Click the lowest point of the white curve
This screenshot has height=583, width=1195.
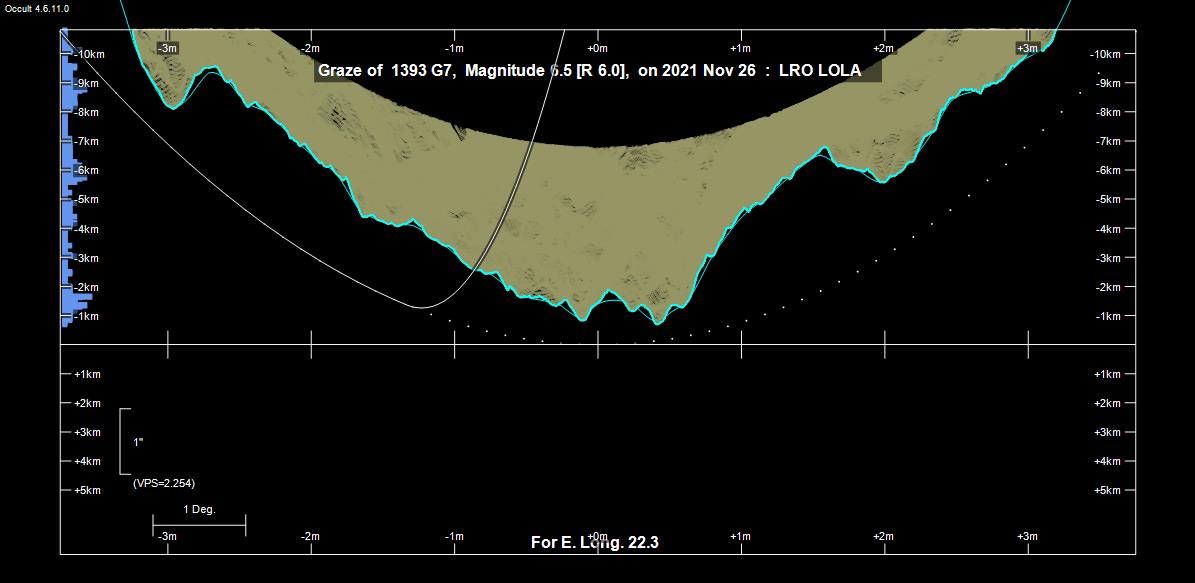[x=422, y=307]
